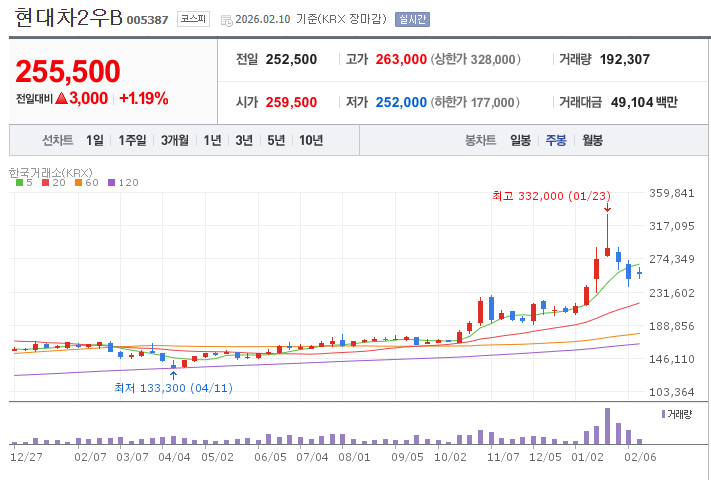Click the calendar icon beside the date
The image size is (711, 480).
[225, 19]
